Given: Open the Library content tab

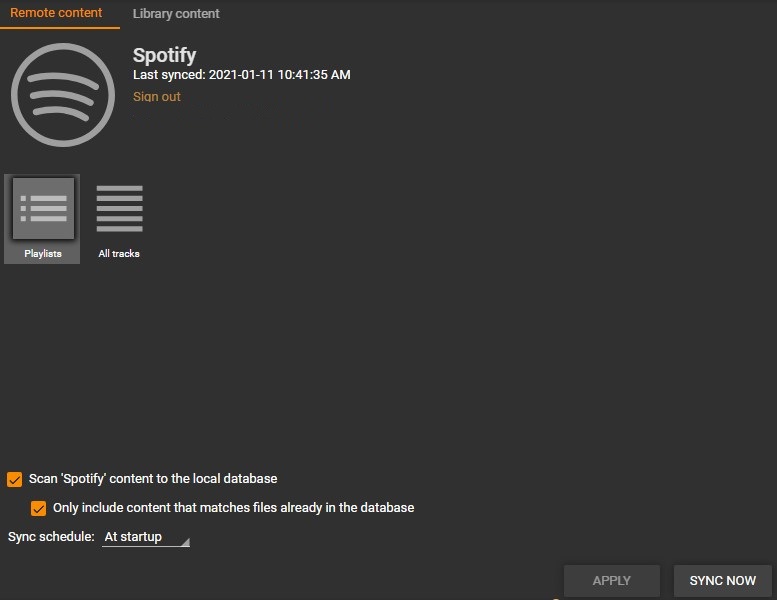Looking at the screenshot, I should pos(176,14).
